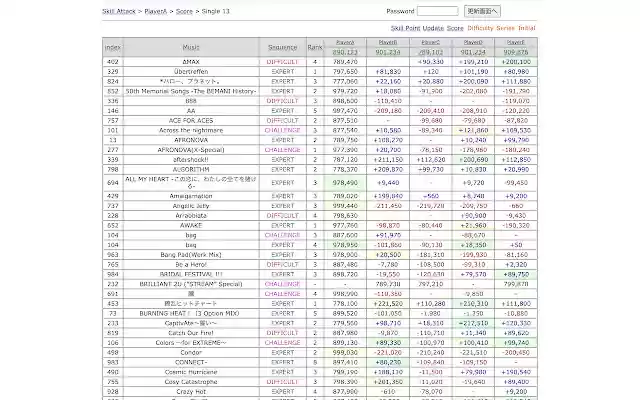
Task: Select the Amalgamation song title
Action: point(191,196)
